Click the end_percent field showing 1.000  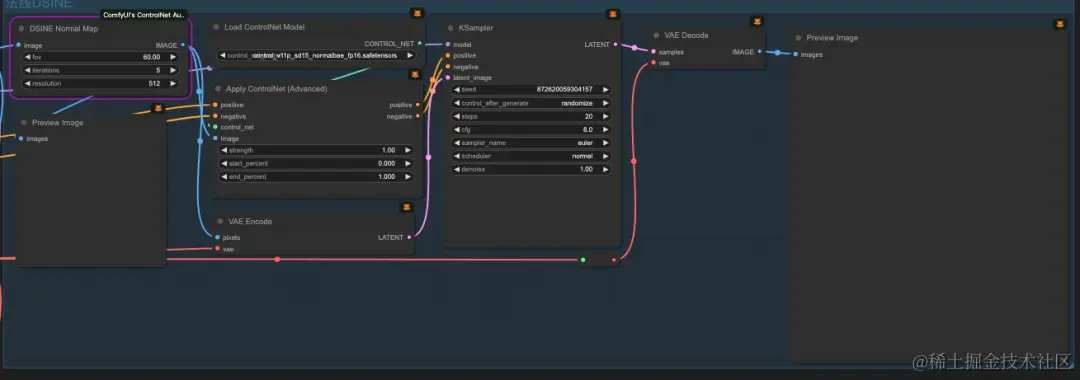316,176
